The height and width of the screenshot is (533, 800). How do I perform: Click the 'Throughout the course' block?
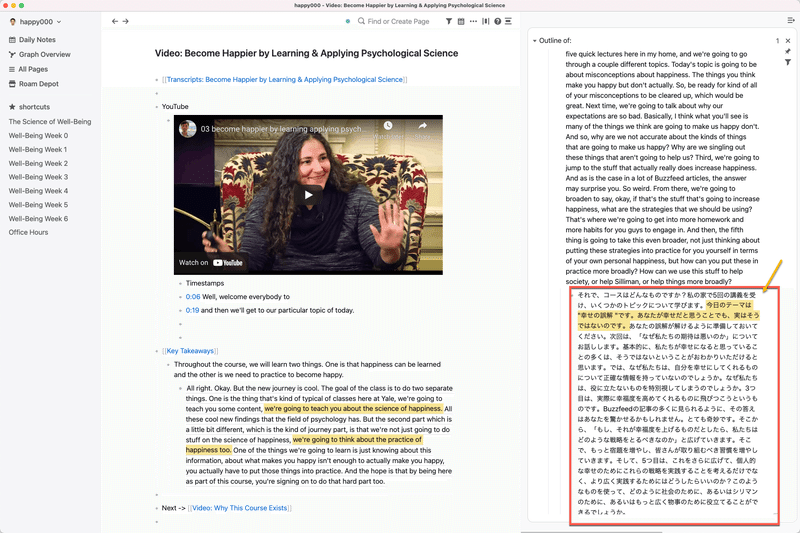click(x=307, y=370)
